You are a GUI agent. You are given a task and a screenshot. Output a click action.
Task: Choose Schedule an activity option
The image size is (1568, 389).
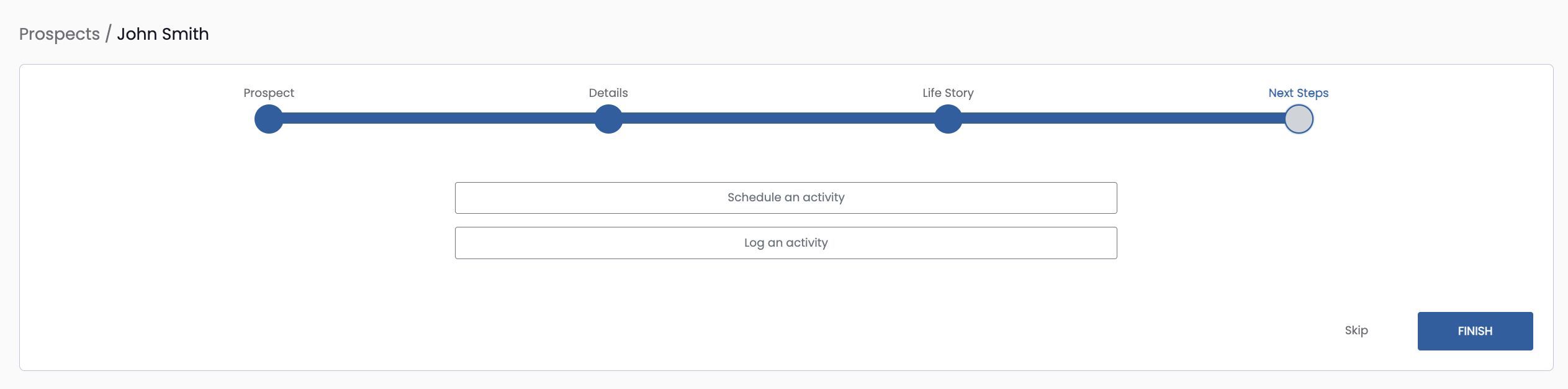click(786, 198)
